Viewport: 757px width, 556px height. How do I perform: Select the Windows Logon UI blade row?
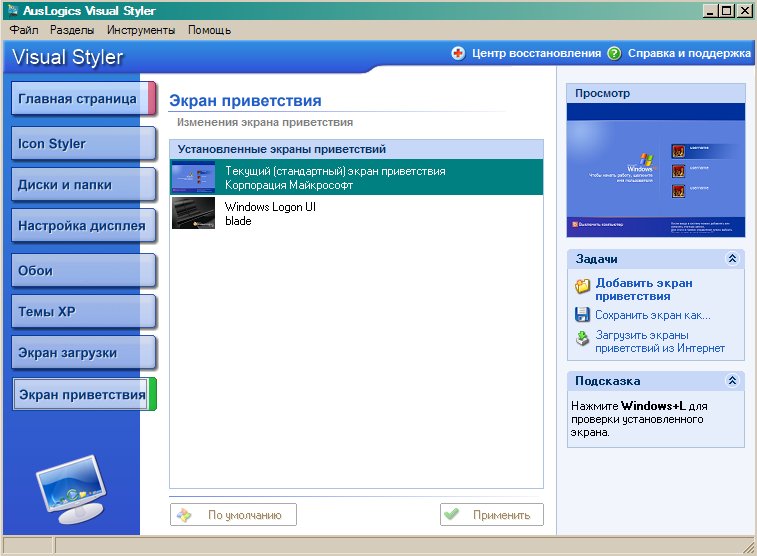click(356, 213)
